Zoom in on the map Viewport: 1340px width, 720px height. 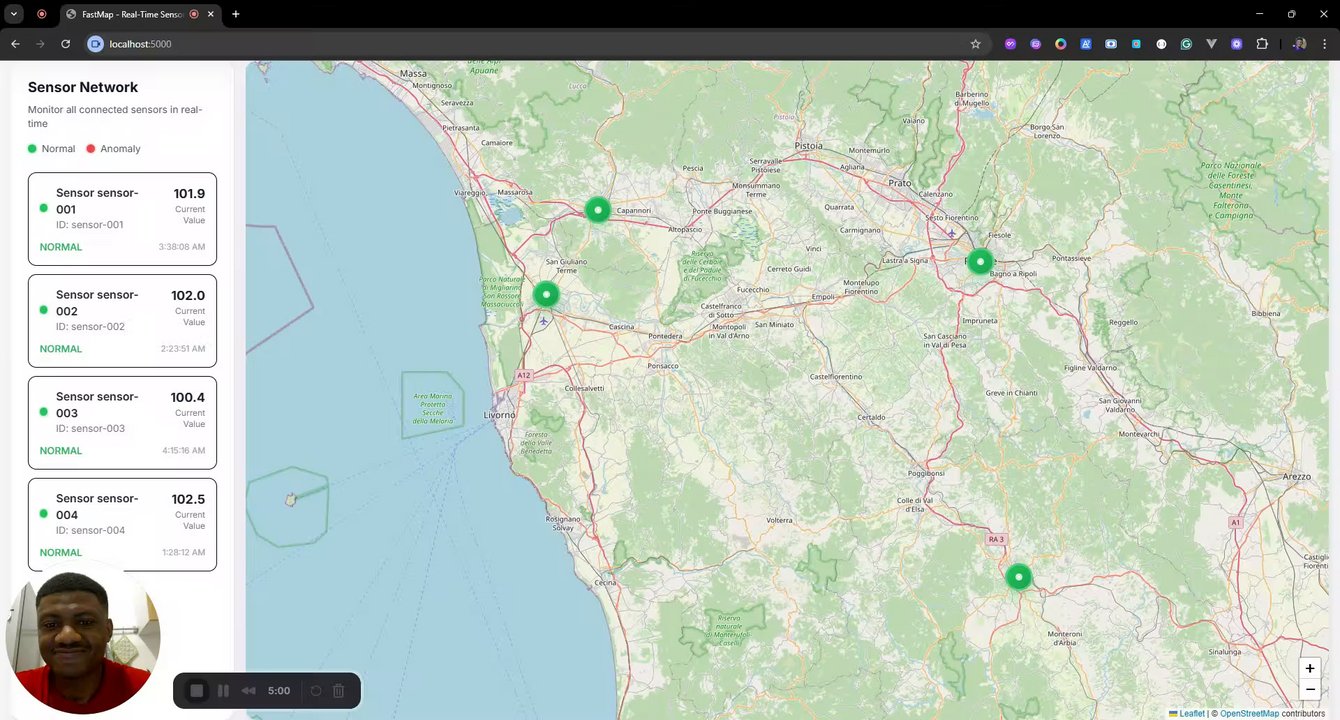(1310, 668)
